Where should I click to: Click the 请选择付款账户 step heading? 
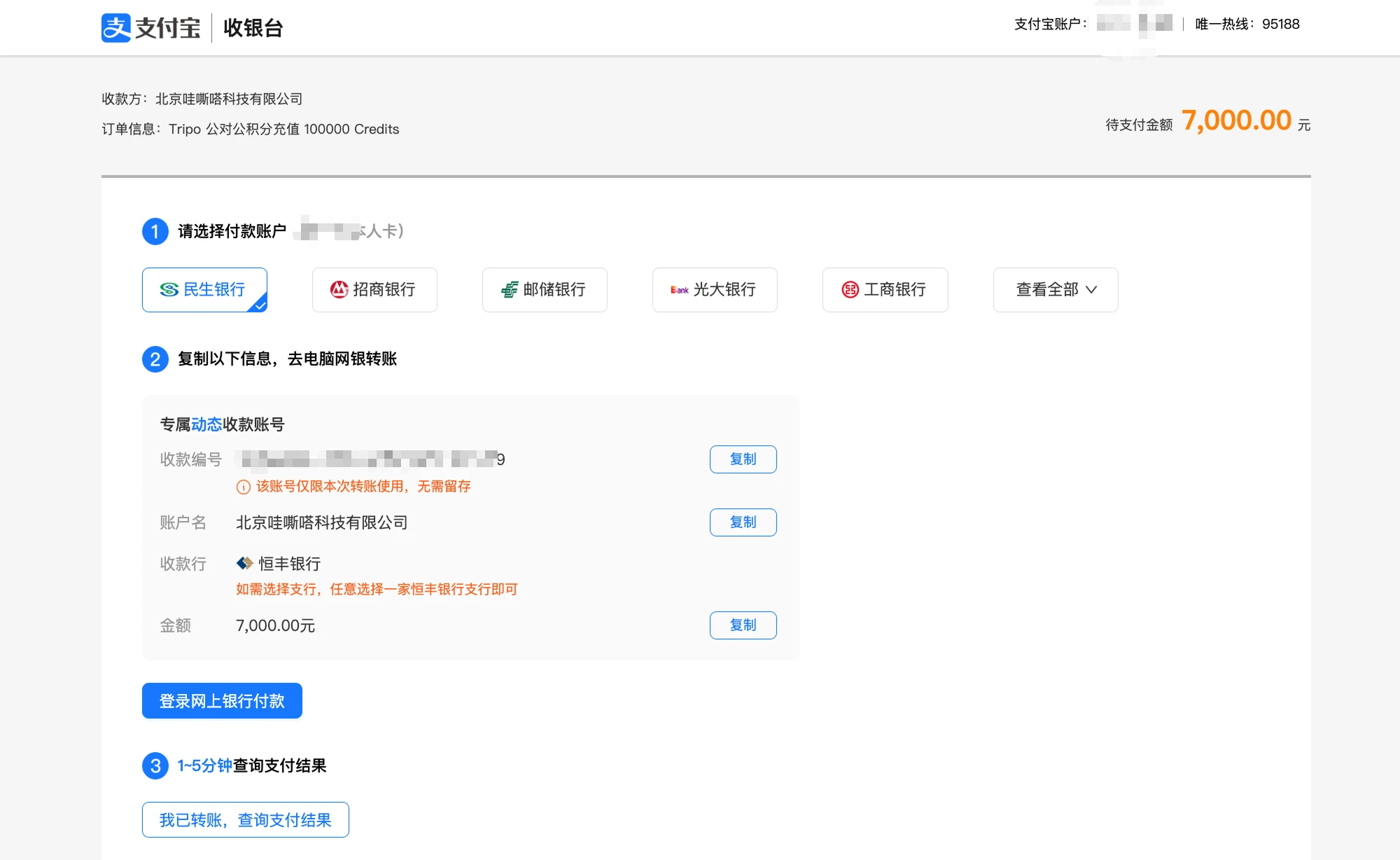coord(232,232)
